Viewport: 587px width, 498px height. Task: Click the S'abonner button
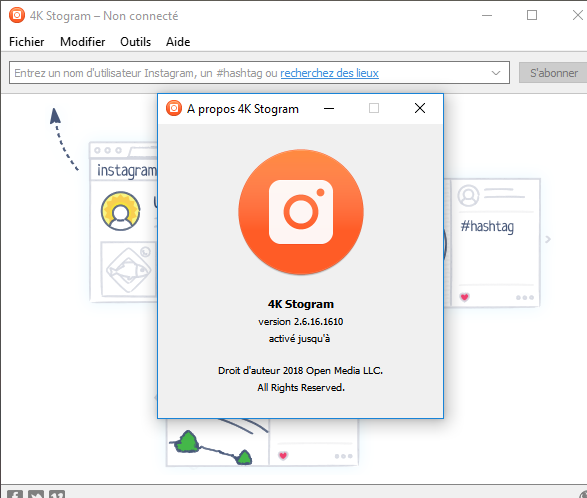(553, 73)
